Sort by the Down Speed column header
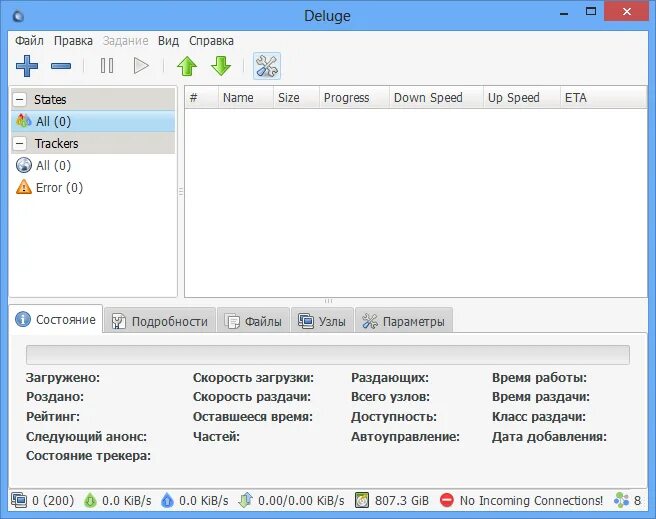 [436, 97]
